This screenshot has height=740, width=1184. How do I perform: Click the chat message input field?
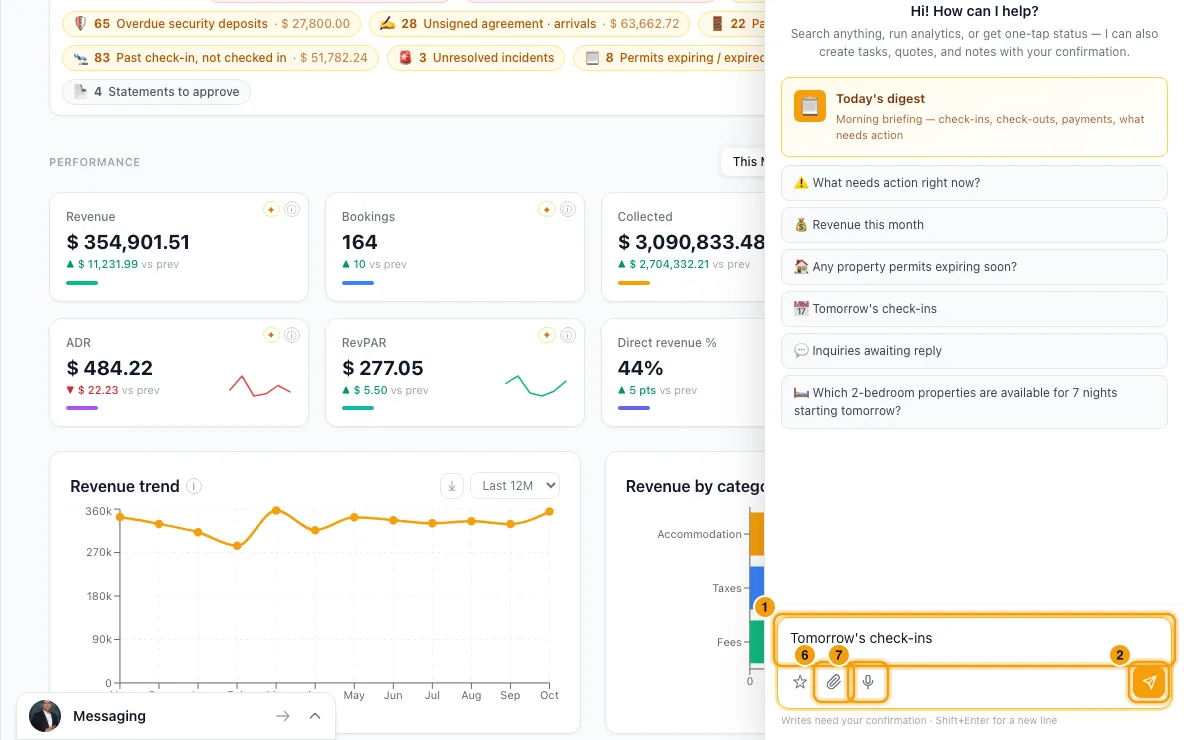(974, 640)
